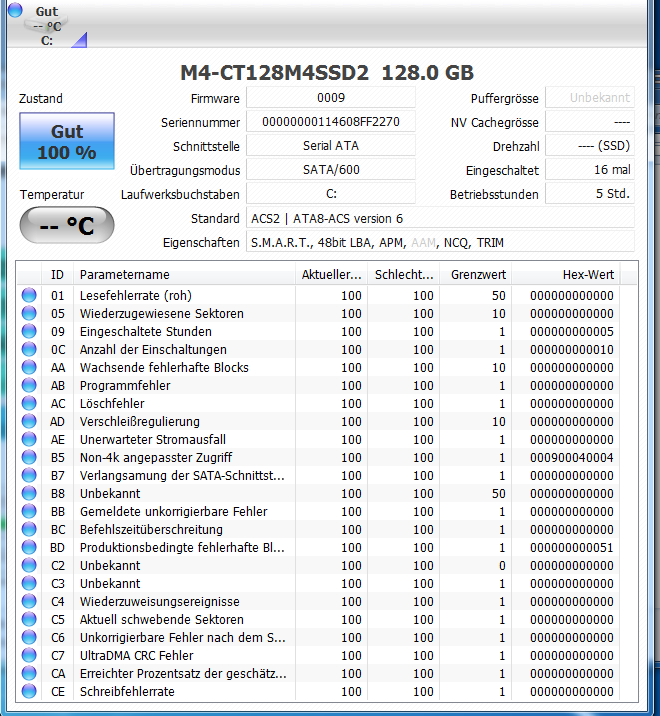
Task: Click status icon of Wiederzugewiesene Sektoren row
Action: [x=29, y=313]
